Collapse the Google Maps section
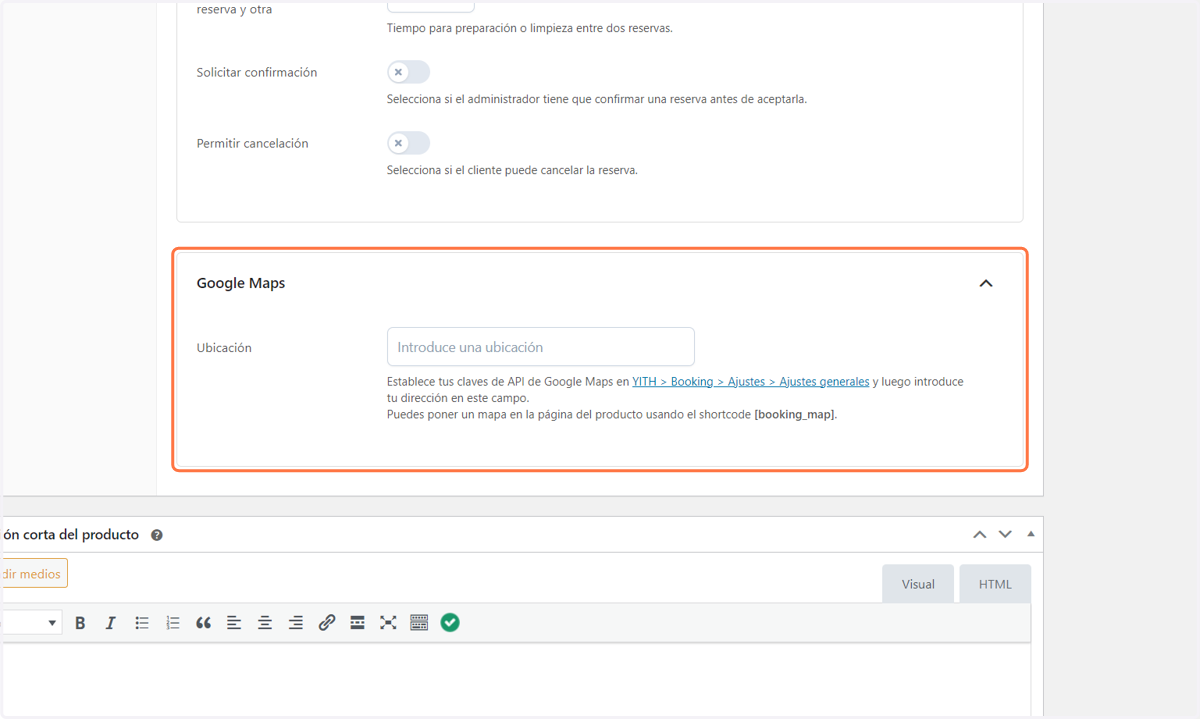 pos(986,283)
